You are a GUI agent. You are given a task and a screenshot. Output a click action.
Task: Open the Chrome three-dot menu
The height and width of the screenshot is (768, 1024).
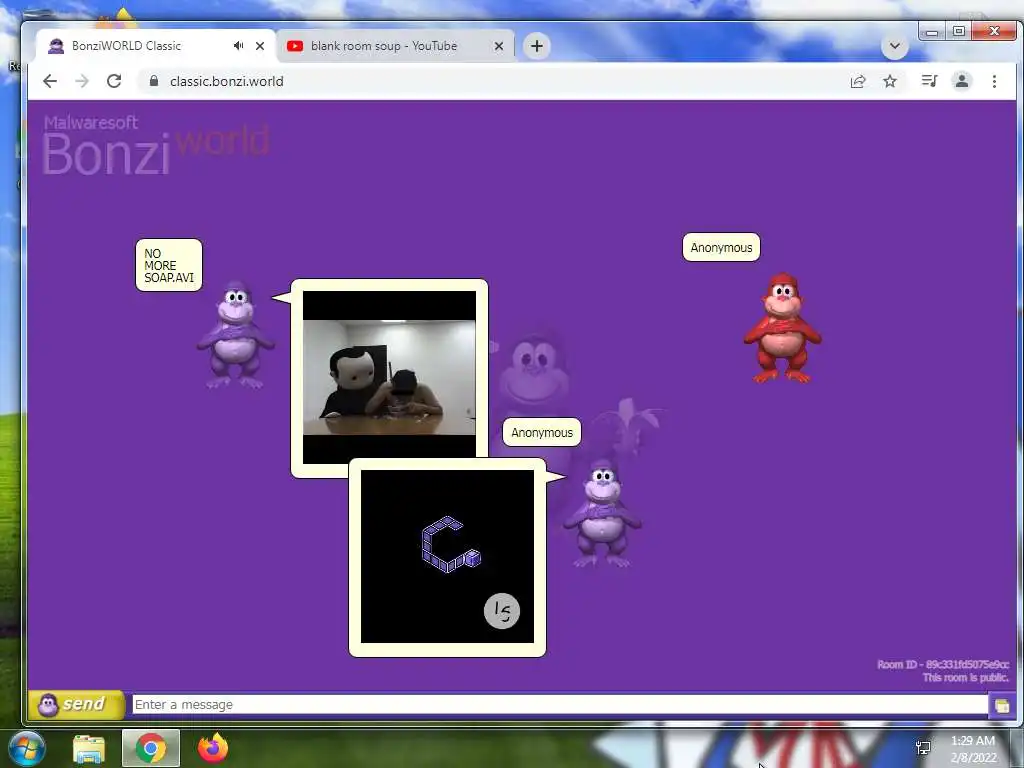click(994, 81)
